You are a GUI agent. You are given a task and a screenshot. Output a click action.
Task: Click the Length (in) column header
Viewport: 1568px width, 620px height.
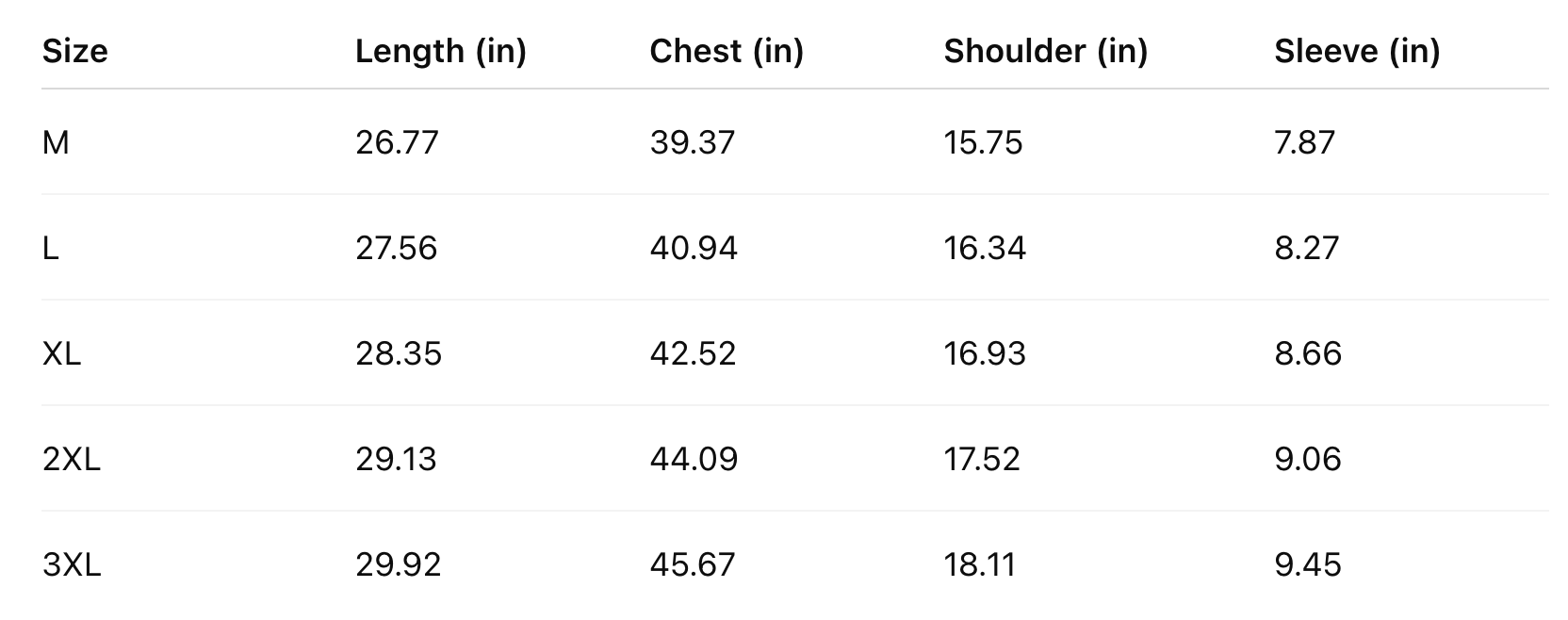(x=440, y=51)
